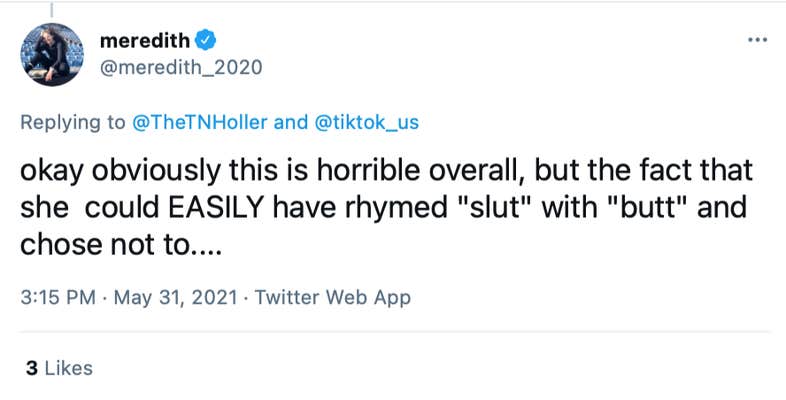Viewport: 786px width, 400px height.
Task: Click the likes count number "3"
Action: (x=31, y=368)
